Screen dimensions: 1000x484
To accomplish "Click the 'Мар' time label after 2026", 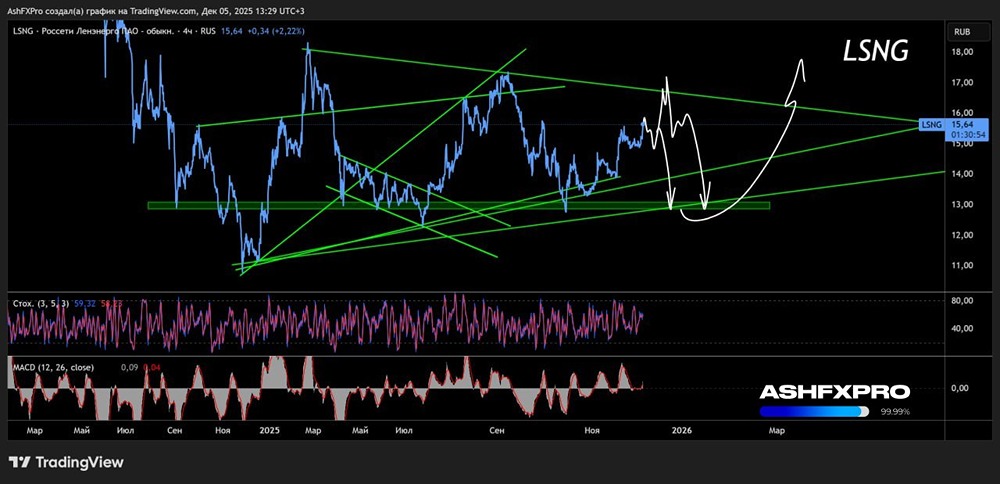I will tap(776, 431).
